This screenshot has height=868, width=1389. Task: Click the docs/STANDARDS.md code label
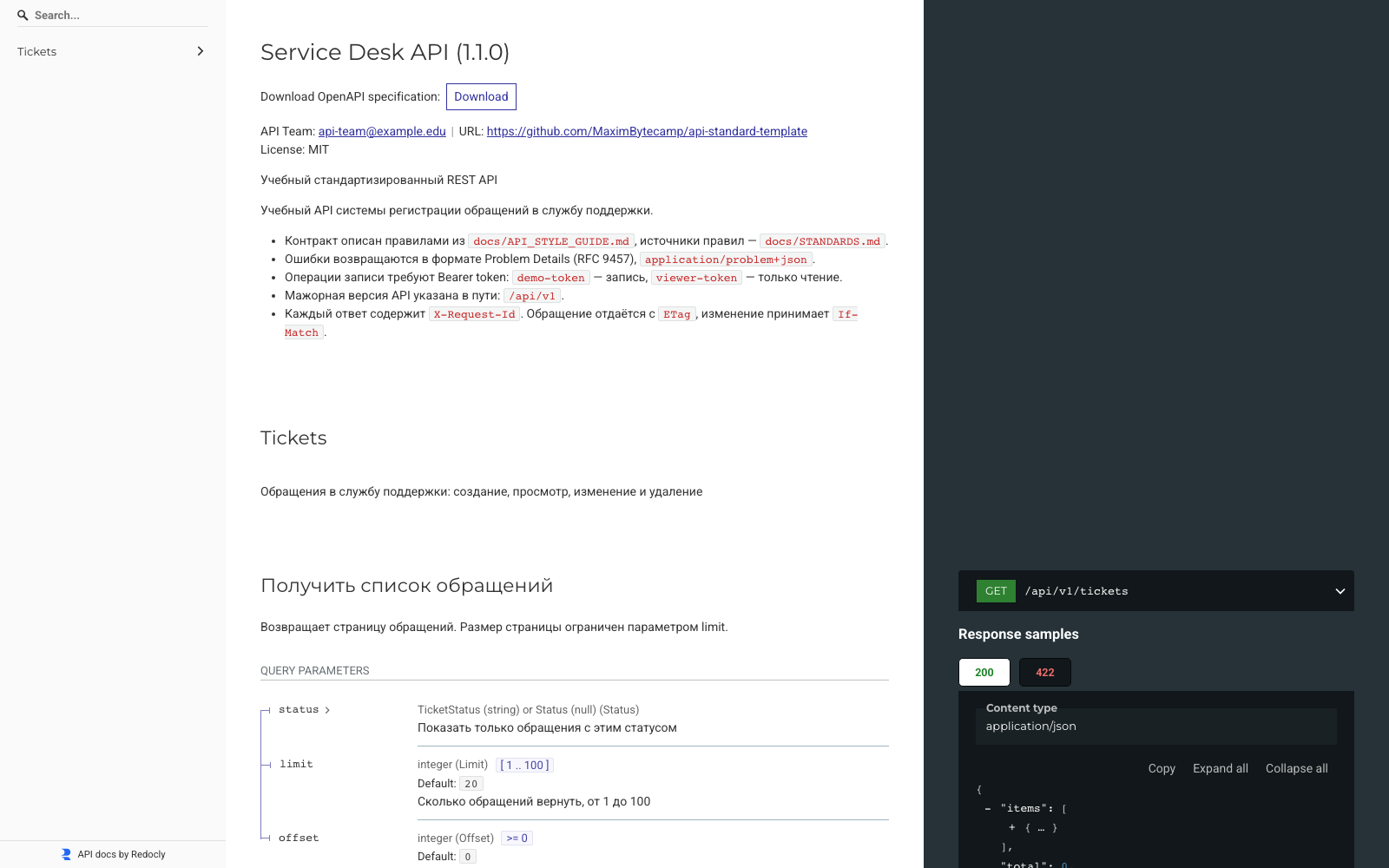click(x=822, y=241)
